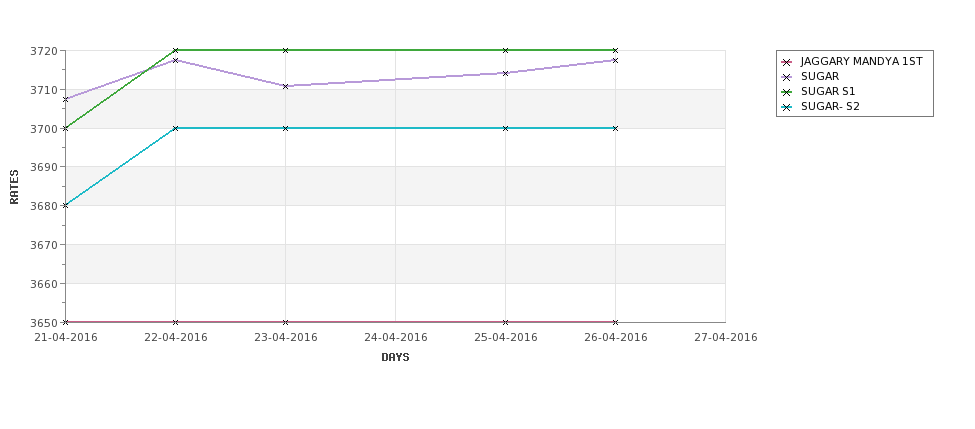
Task: Click the SUGAR S1 legend label
Action: (828, 91)
